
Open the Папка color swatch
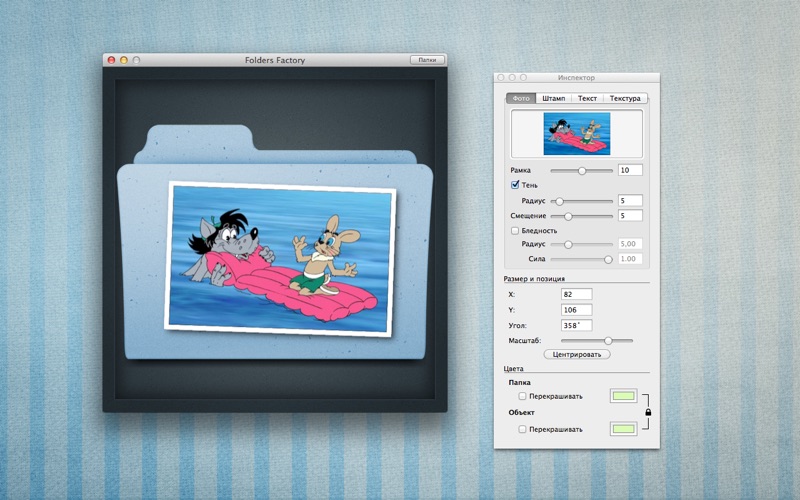(623, 396)
